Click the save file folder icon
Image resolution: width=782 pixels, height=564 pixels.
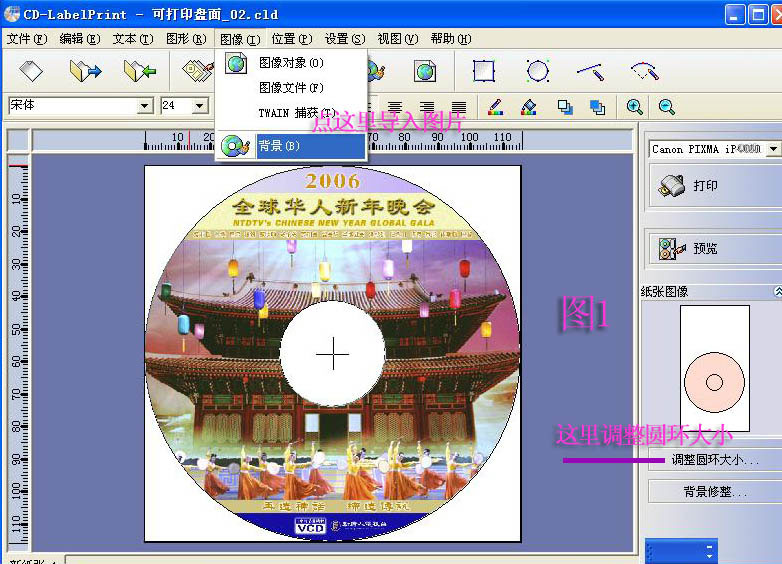pyautogui.click(x=139, y=71)
